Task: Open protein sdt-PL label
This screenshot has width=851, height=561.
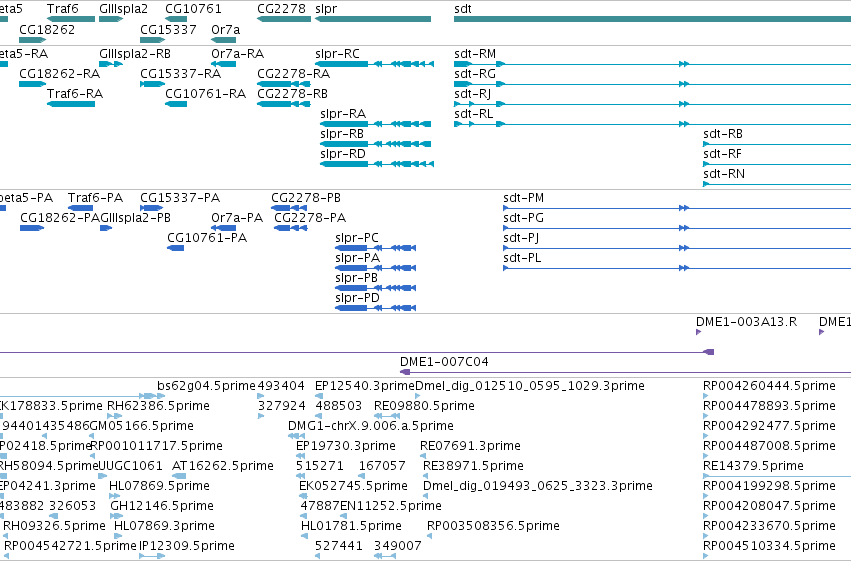Action: coord(522,258)
